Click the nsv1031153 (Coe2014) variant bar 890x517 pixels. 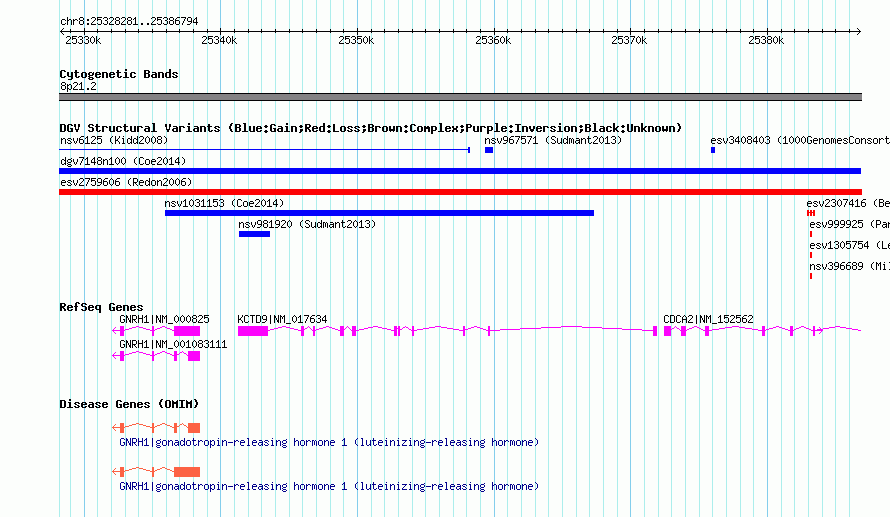pos(379,213)
